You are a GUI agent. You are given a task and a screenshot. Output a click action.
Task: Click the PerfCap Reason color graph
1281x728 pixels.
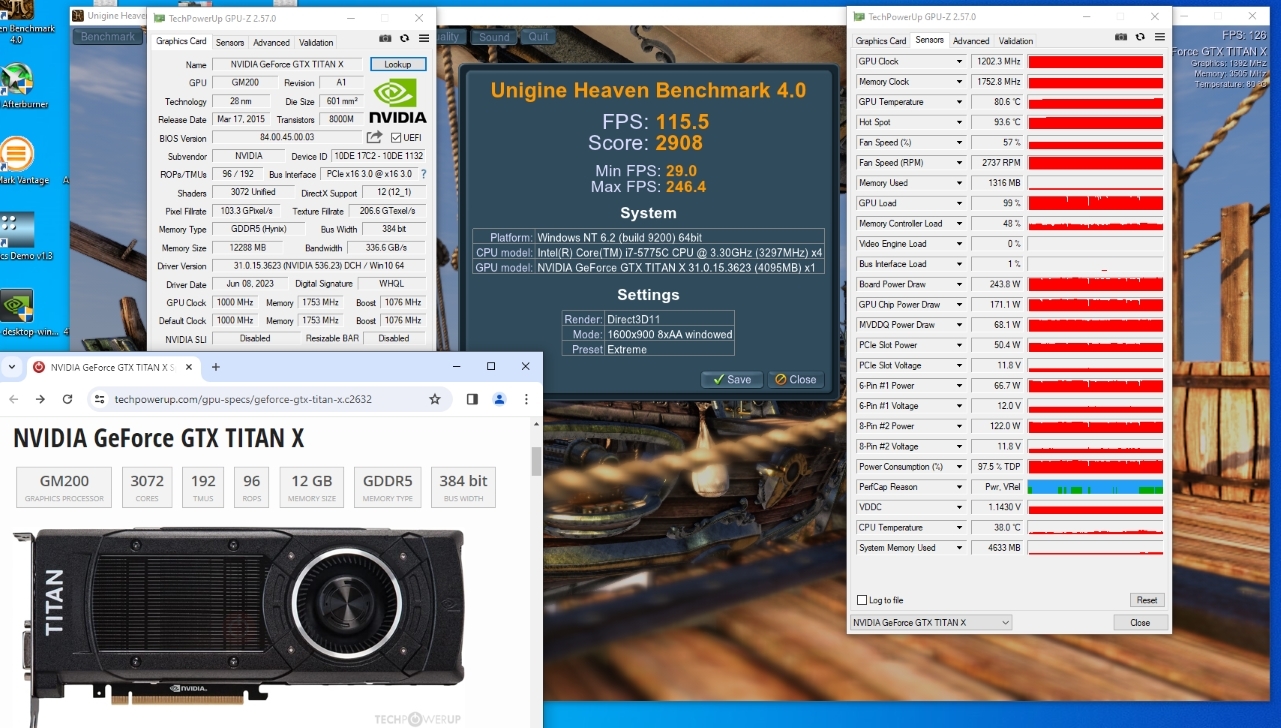point(1095,487)
